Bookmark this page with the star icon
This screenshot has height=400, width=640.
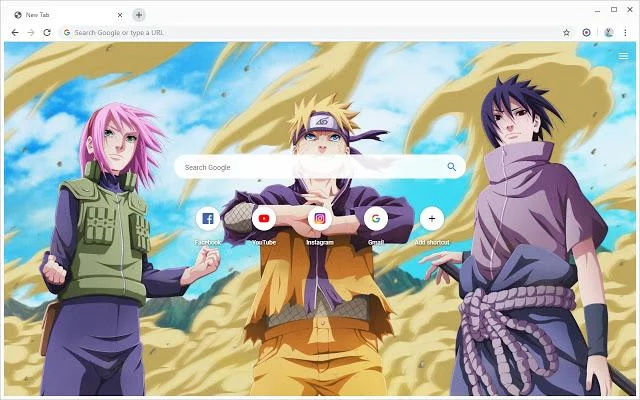pos(567,32)
